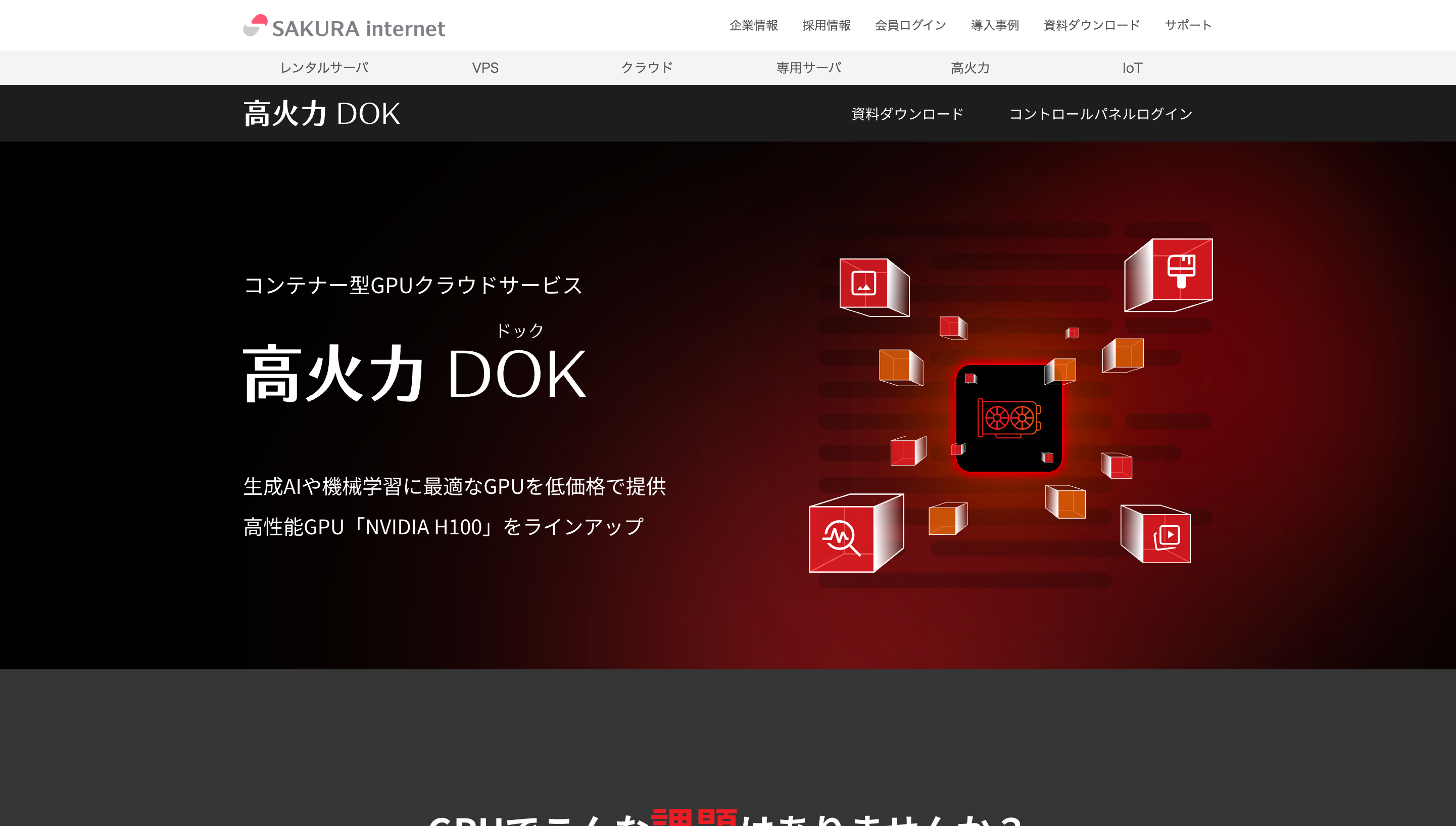This screenshot has width=1456, height=826.
Task: Click 生成AIや機械学習に最適なGPUを低価格で提供 text
Action: (455, 486)
